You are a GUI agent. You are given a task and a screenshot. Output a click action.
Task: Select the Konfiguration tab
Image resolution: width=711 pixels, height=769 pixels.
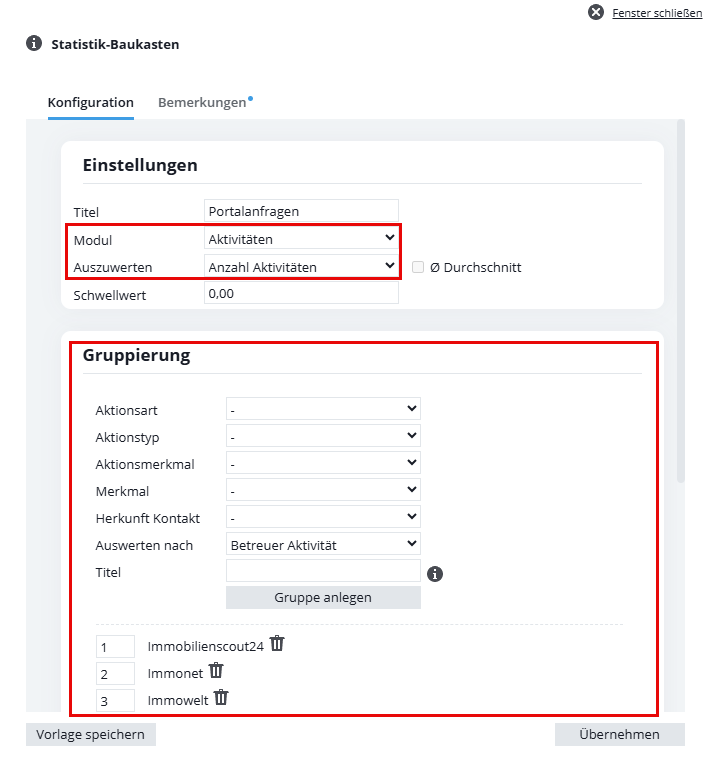90,102
